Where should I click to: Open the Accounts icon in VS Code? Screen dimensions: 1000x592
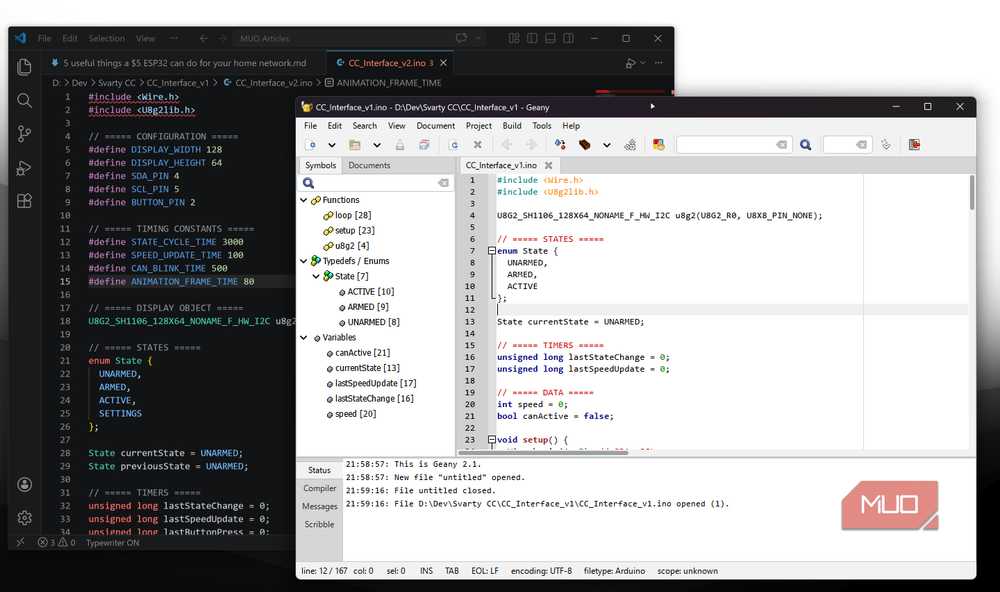pyautogui.click(x=24, y=485)
